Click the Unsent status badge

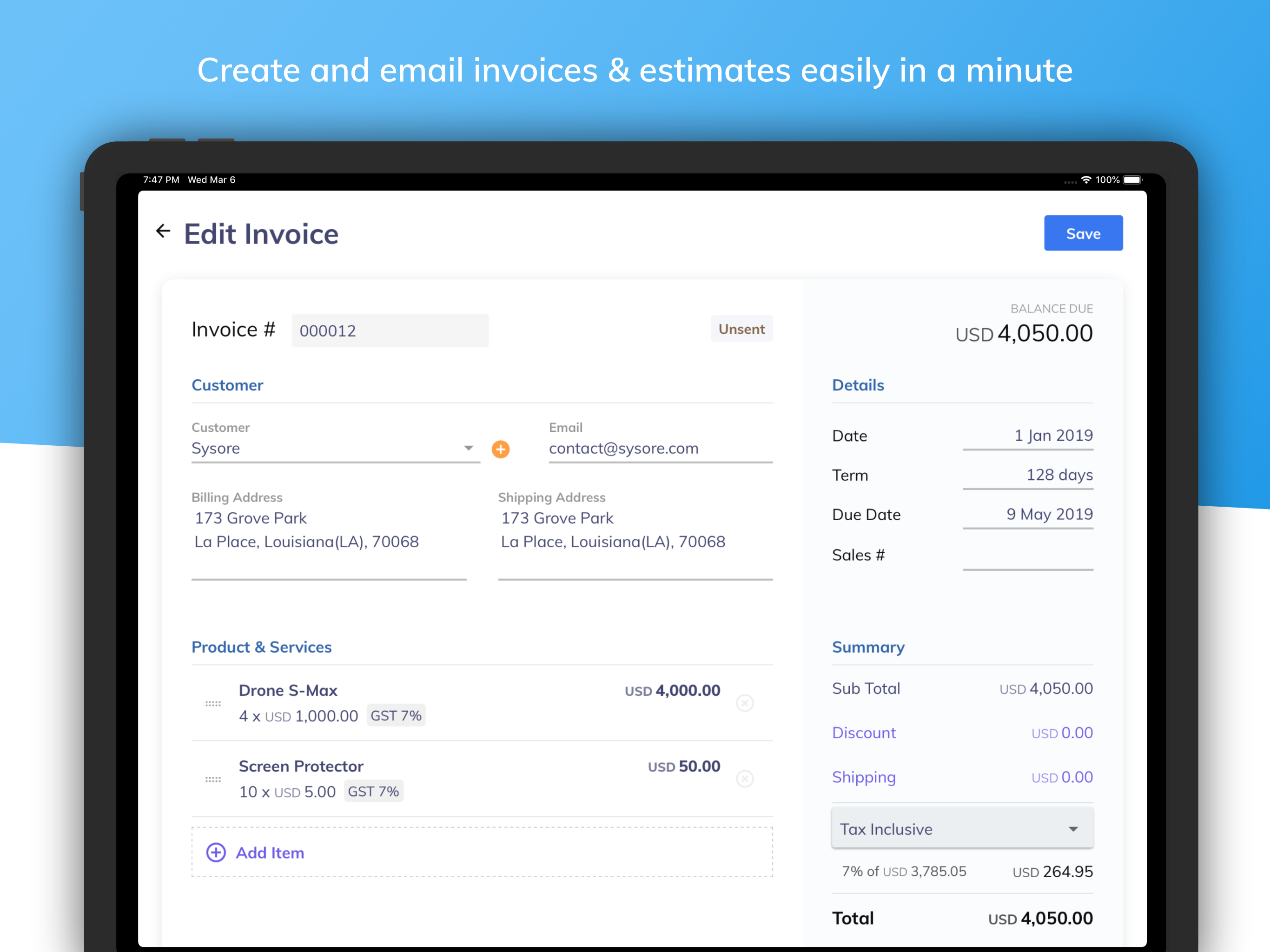tap(741, 329)
